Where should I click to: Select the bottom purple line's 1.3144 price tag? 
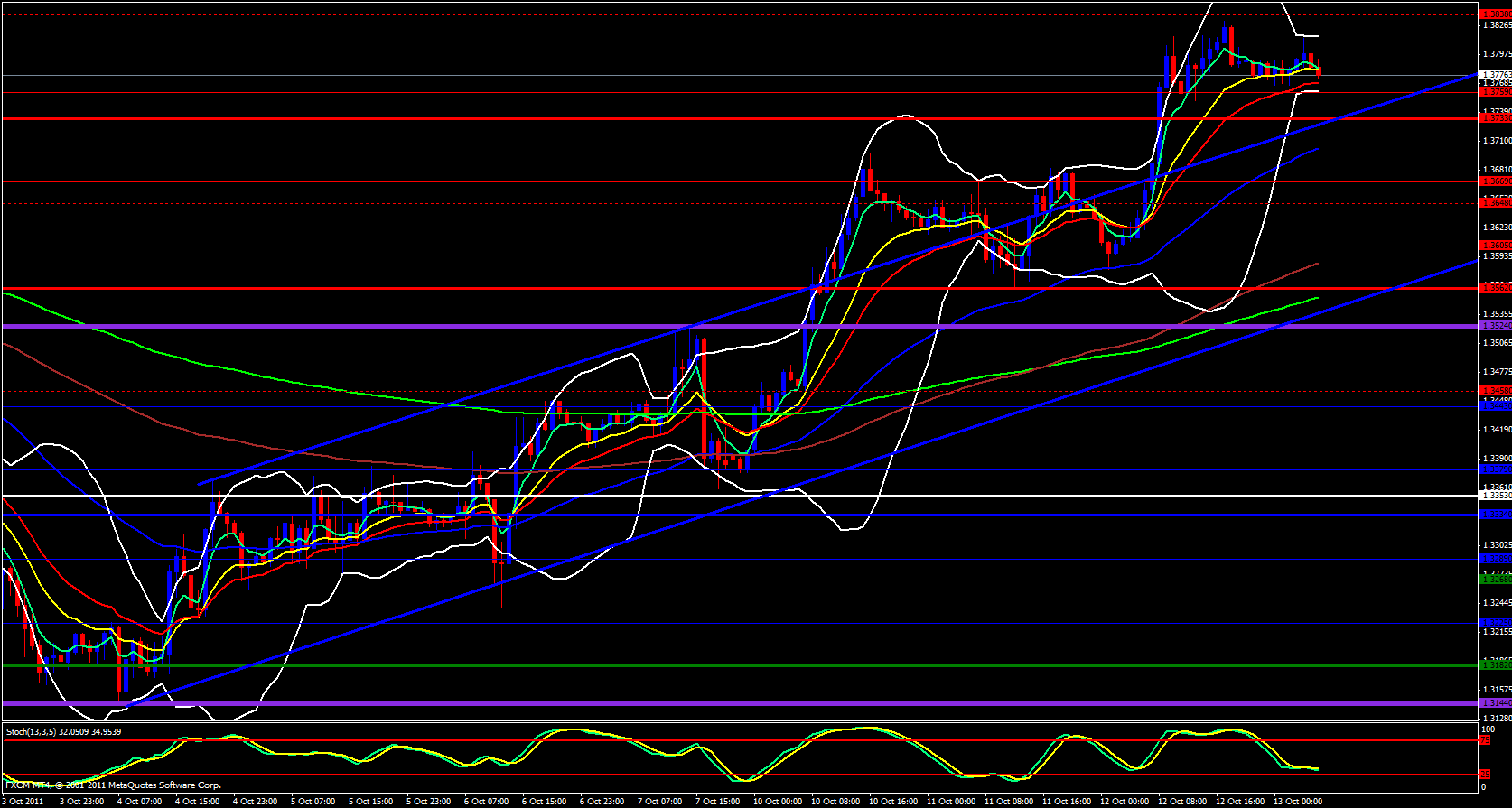point(1496,702)
